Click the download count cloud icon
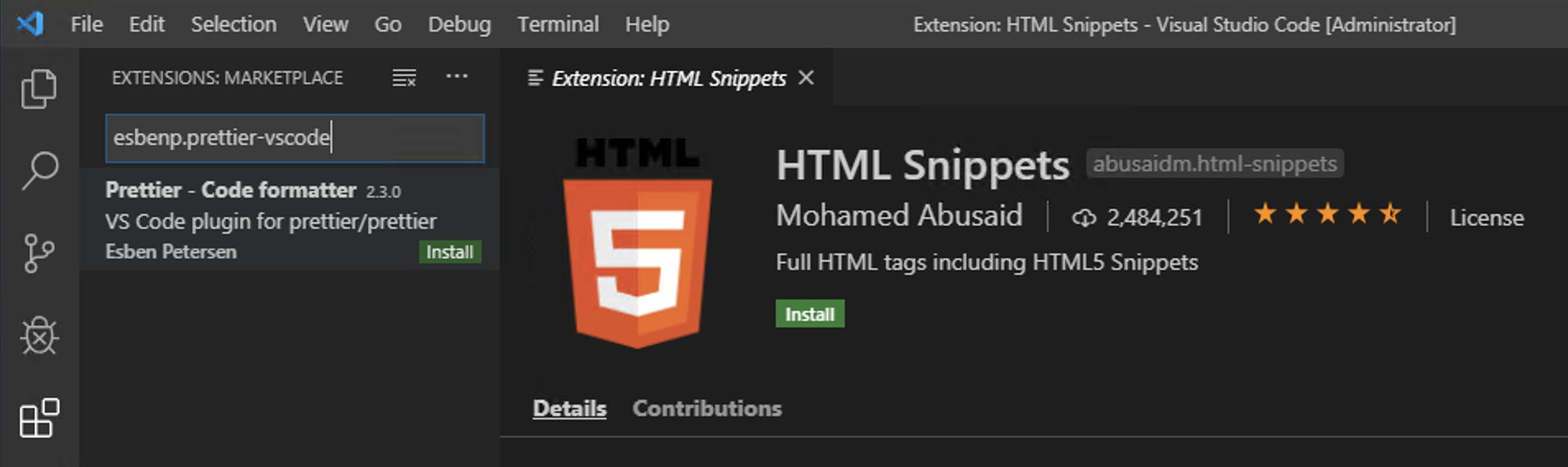 (1084, 217)
